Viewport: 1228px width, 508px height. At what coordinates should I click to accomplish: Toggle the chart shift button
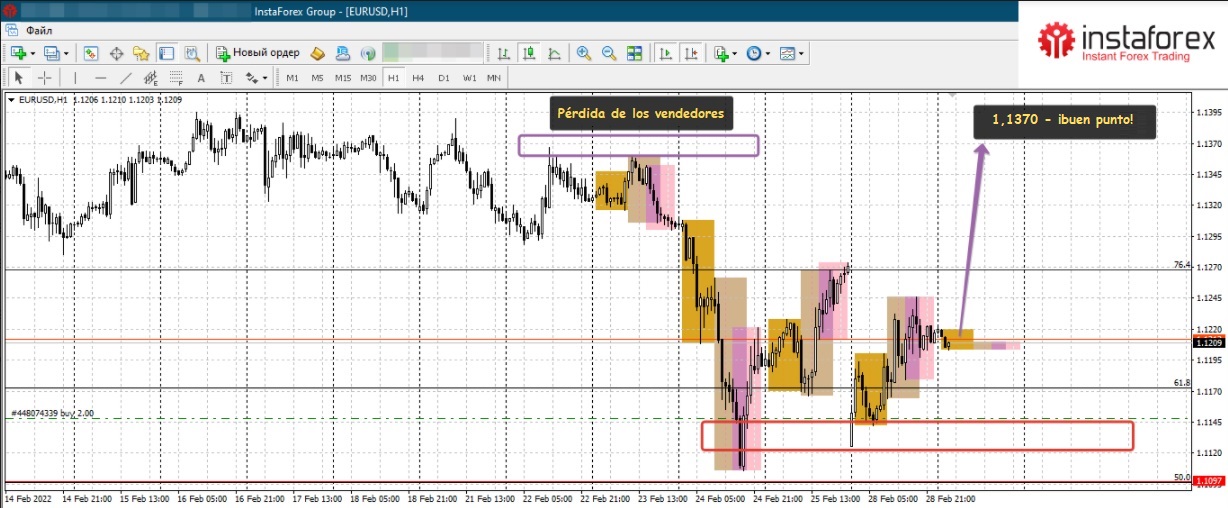pos(688,53)
